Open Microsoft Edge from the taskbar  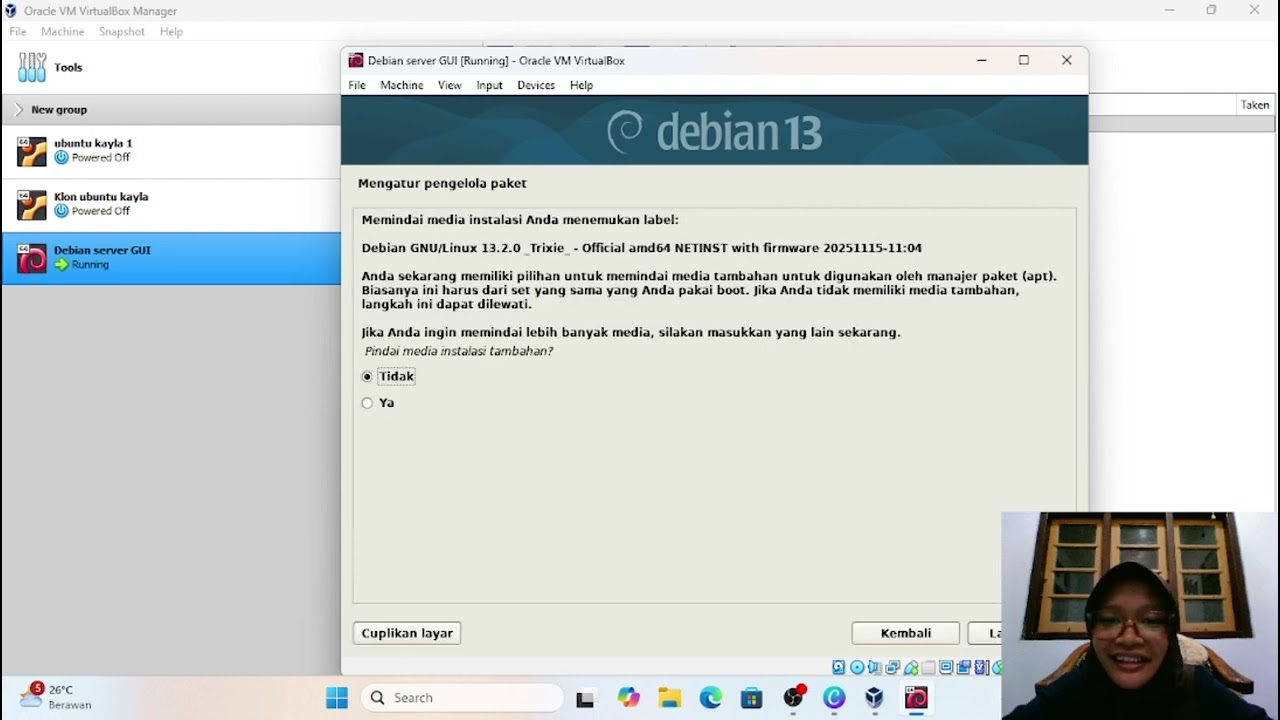[710, 698]
